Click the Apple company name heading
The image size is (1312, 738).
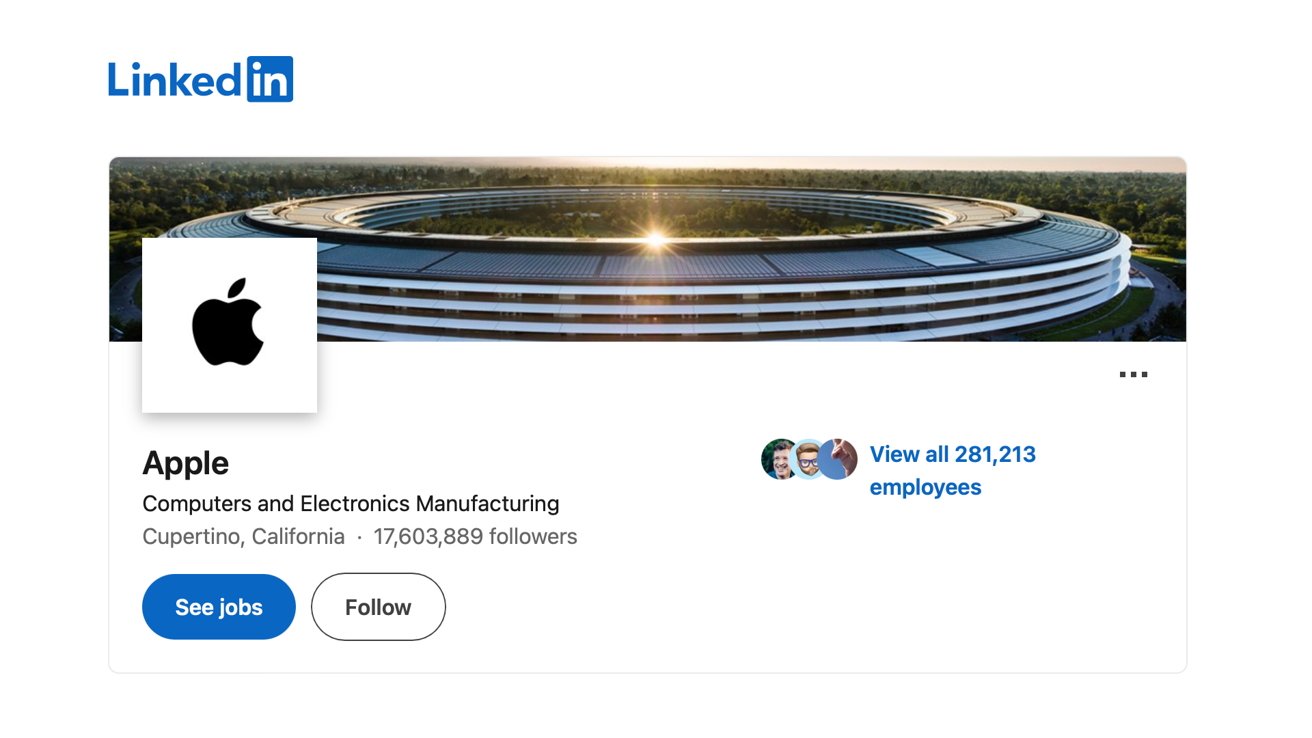[x=186, y=463]
